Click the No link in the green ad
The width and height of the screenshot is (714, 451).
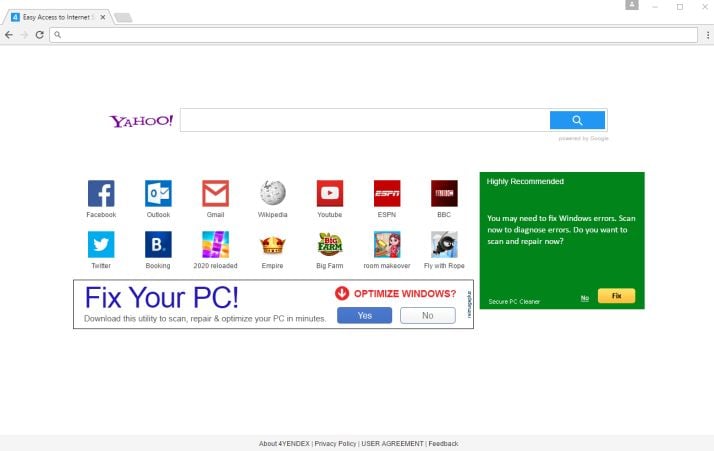585,298
